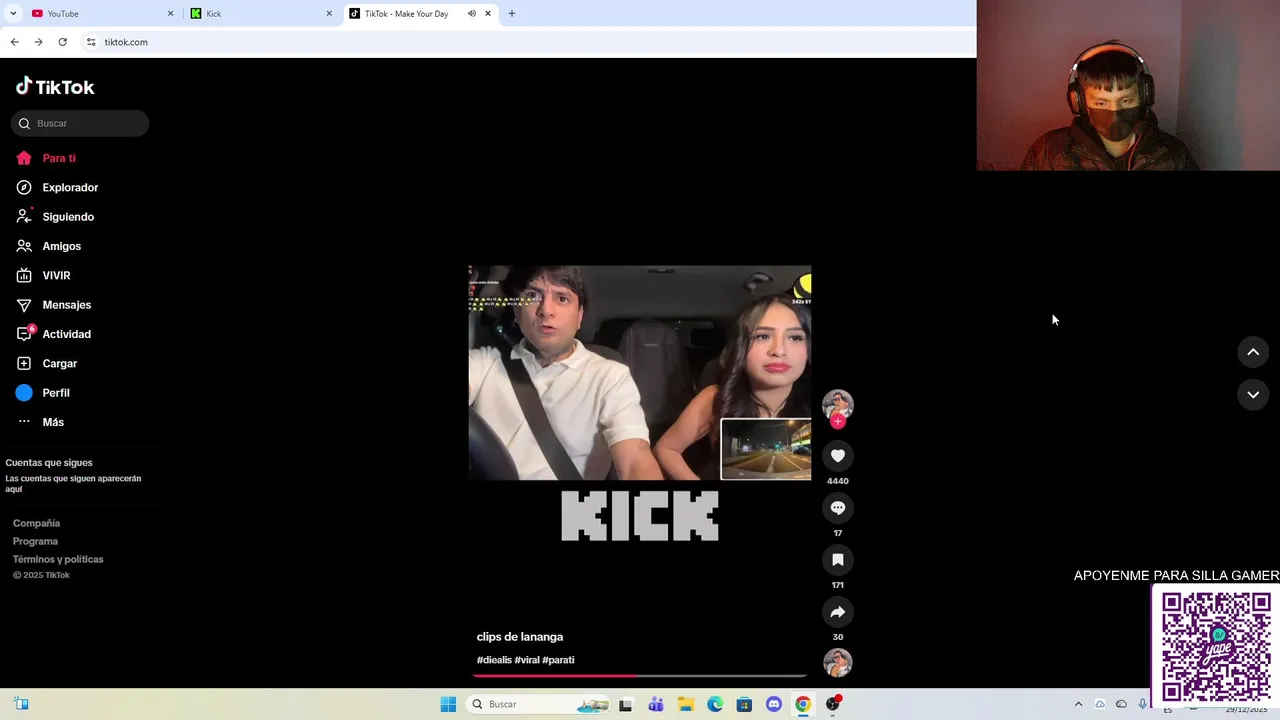Reload the tiktok.com page
1280x720 pixels.
coord(62,42)
